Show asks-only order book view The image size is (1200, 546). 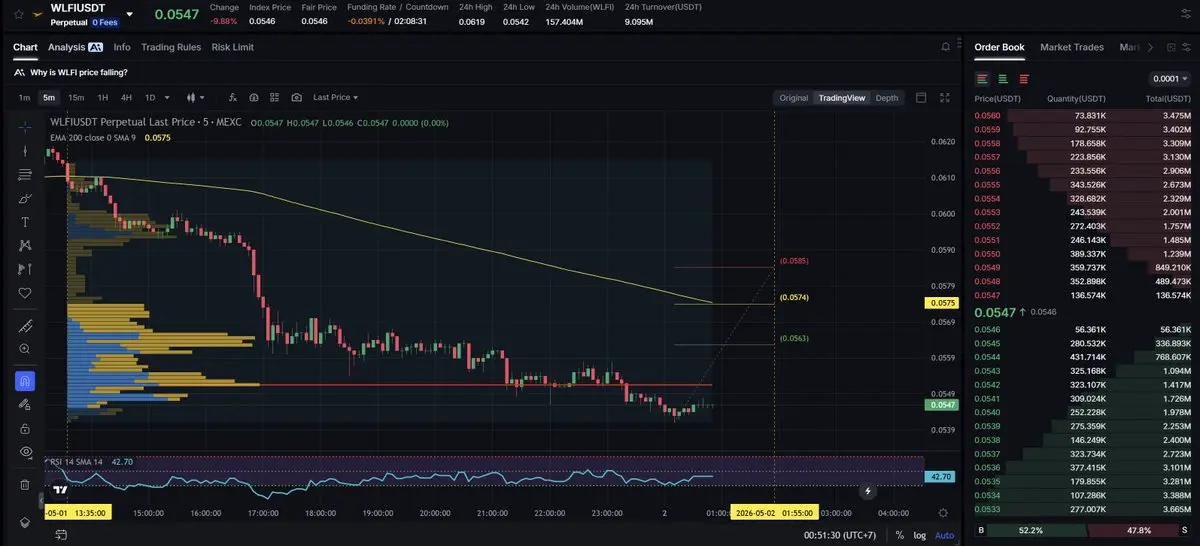pyautogui.click(x=1024, y=78)
